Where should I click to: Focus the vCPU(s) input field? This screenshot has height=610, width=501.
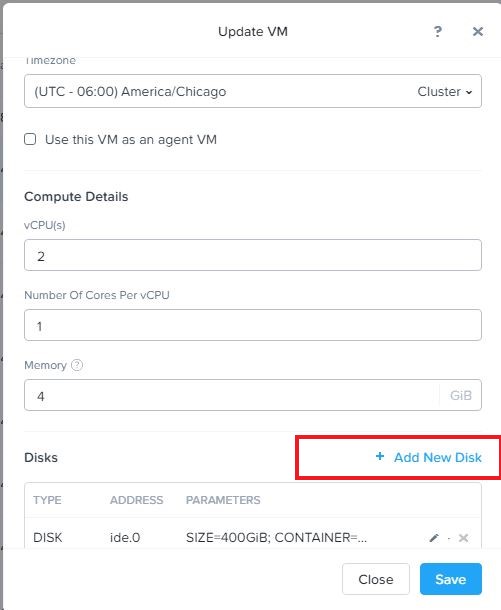(253, 255)
